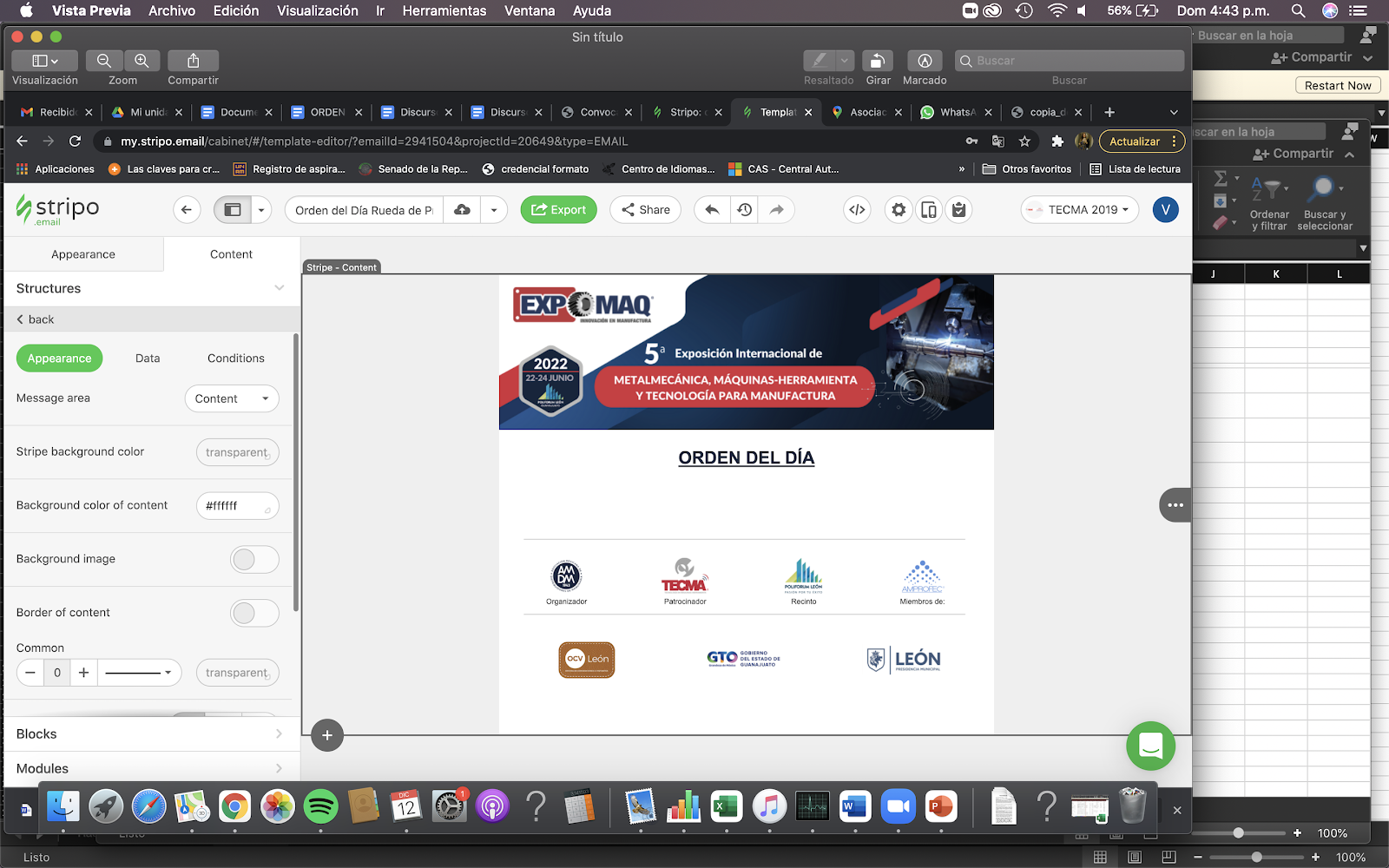Expand the Modules section

pos(279,768)
